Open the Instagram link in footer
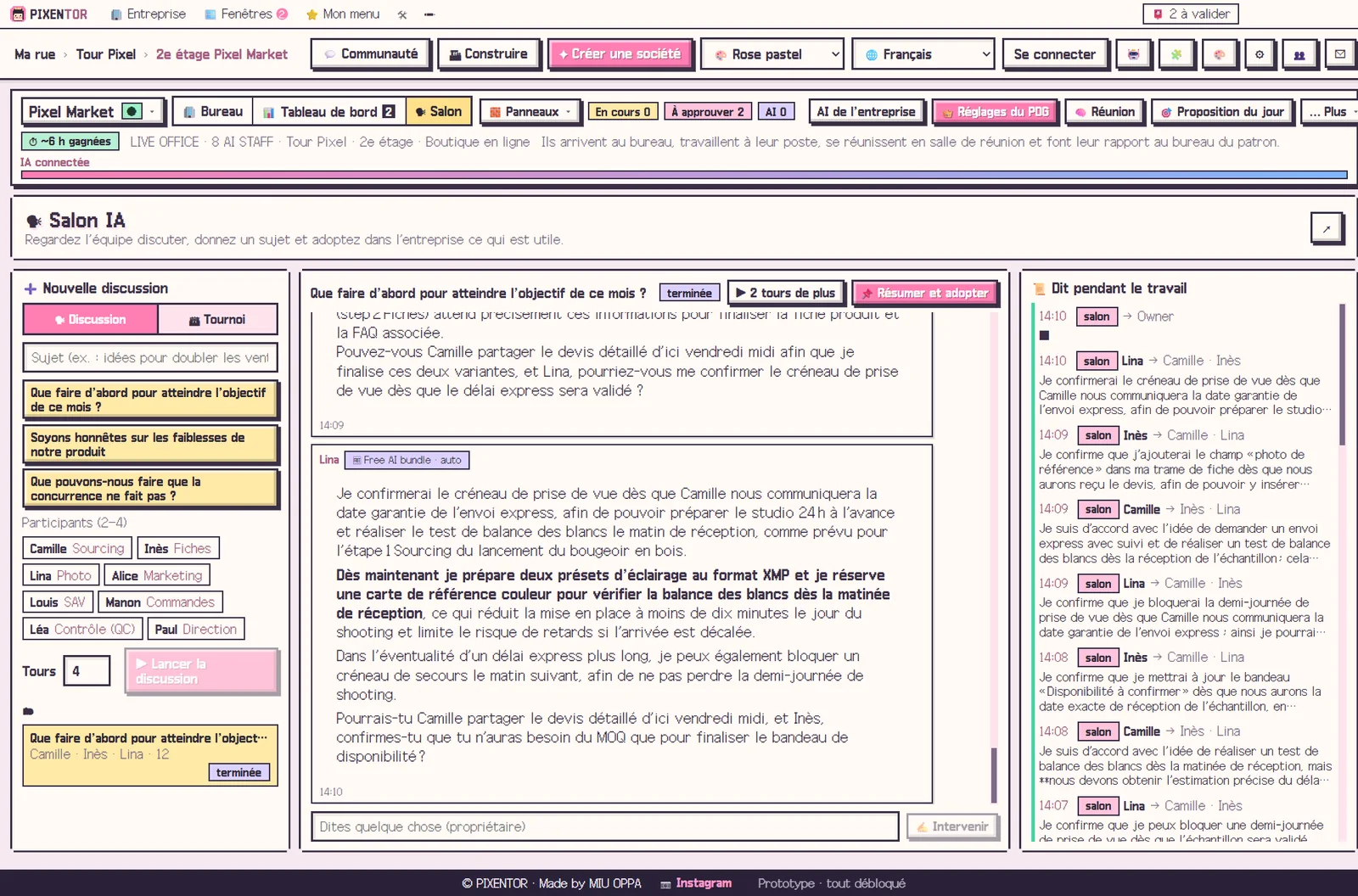Screen dimensions: 1358x896 point(696,883)
